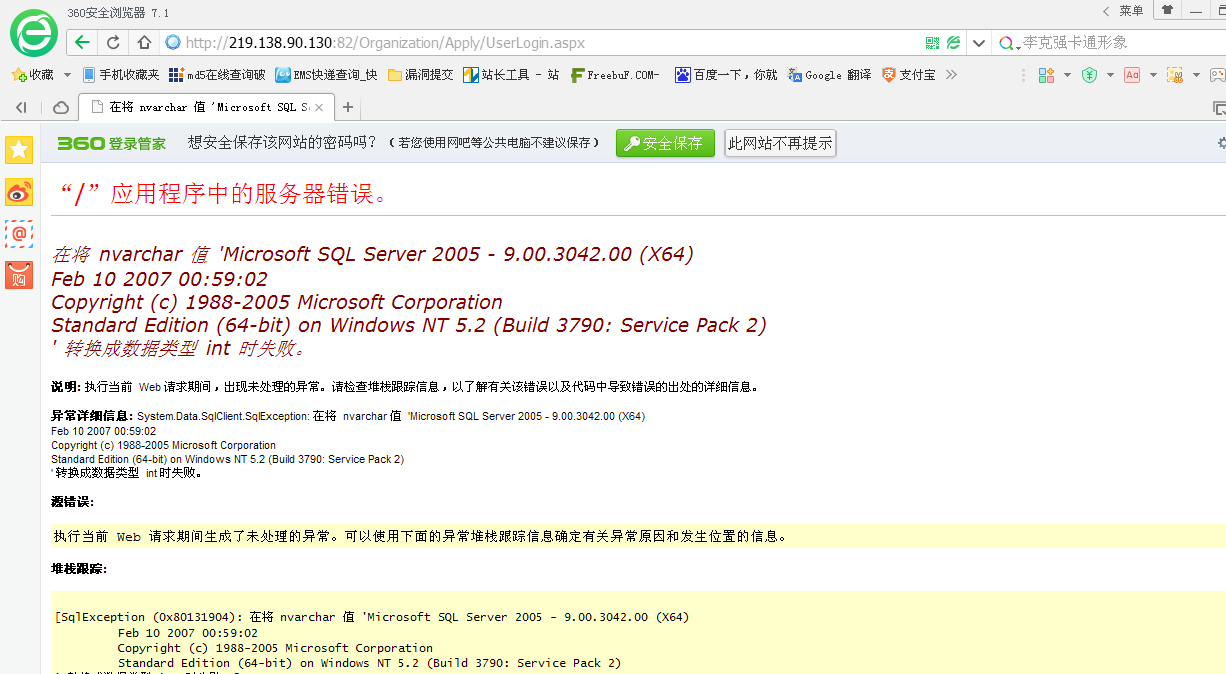Image resolution: width=1226 pixels, height=674 pixels.
Task: Open the 百度一下，你就 bookmark
Action: [726, 75]
